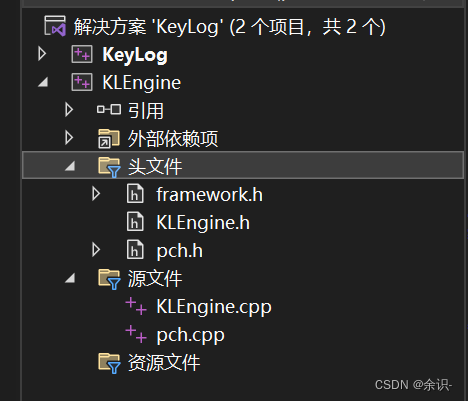The width and height of the screenshot is (468, 401).
Task: Expand the external dependencies (外部依赖项) arrow
Action: click(x=69, y=138)
